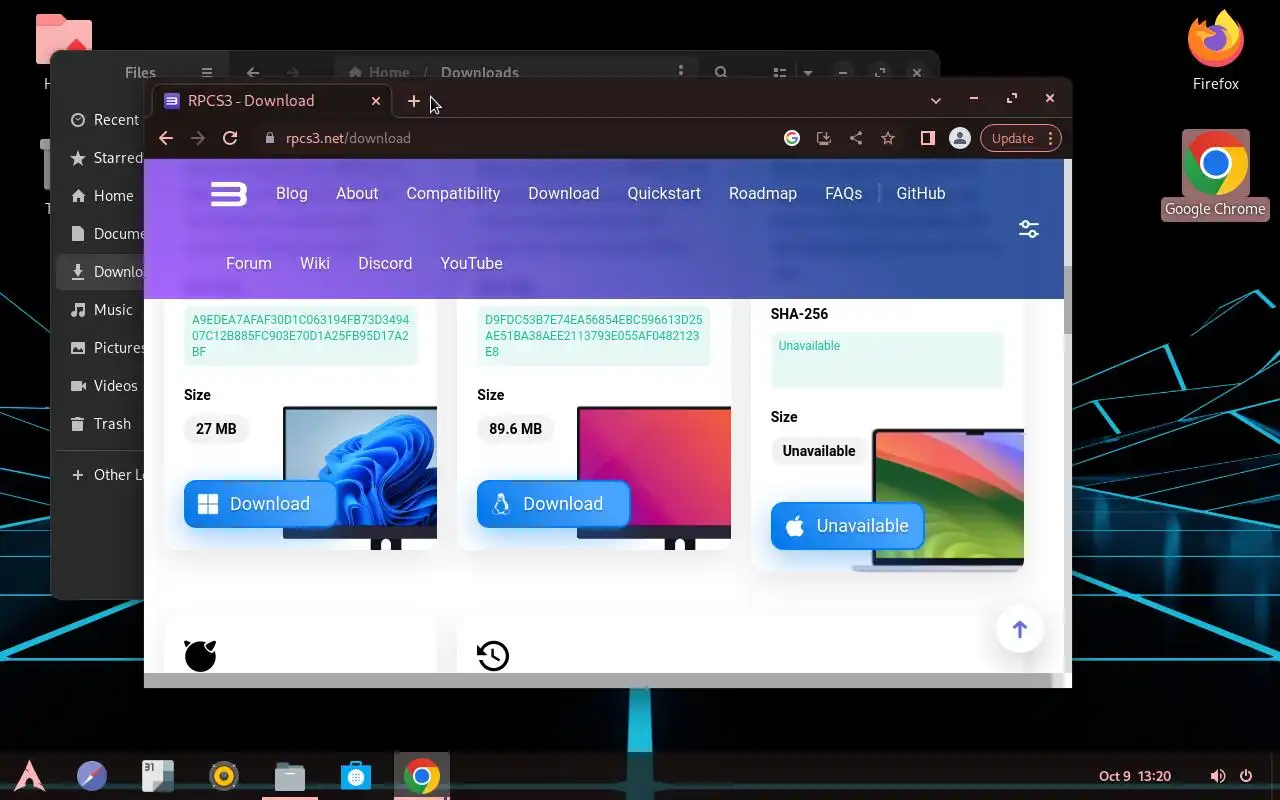Share this page icon

(856, 138)
